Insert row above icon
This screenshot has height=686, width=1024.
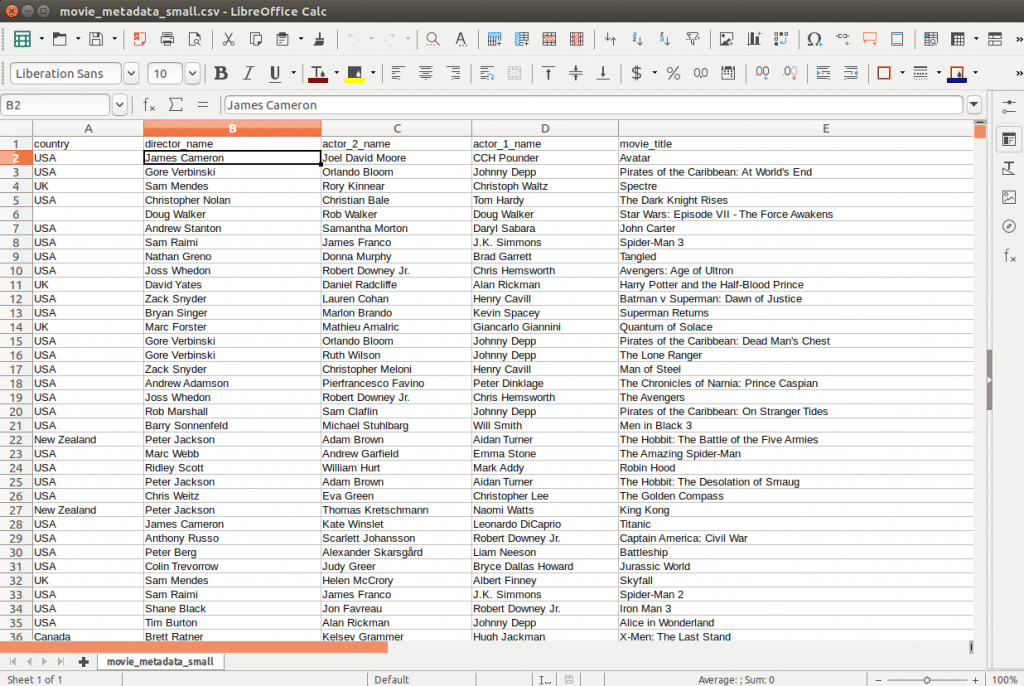point(494,39)
